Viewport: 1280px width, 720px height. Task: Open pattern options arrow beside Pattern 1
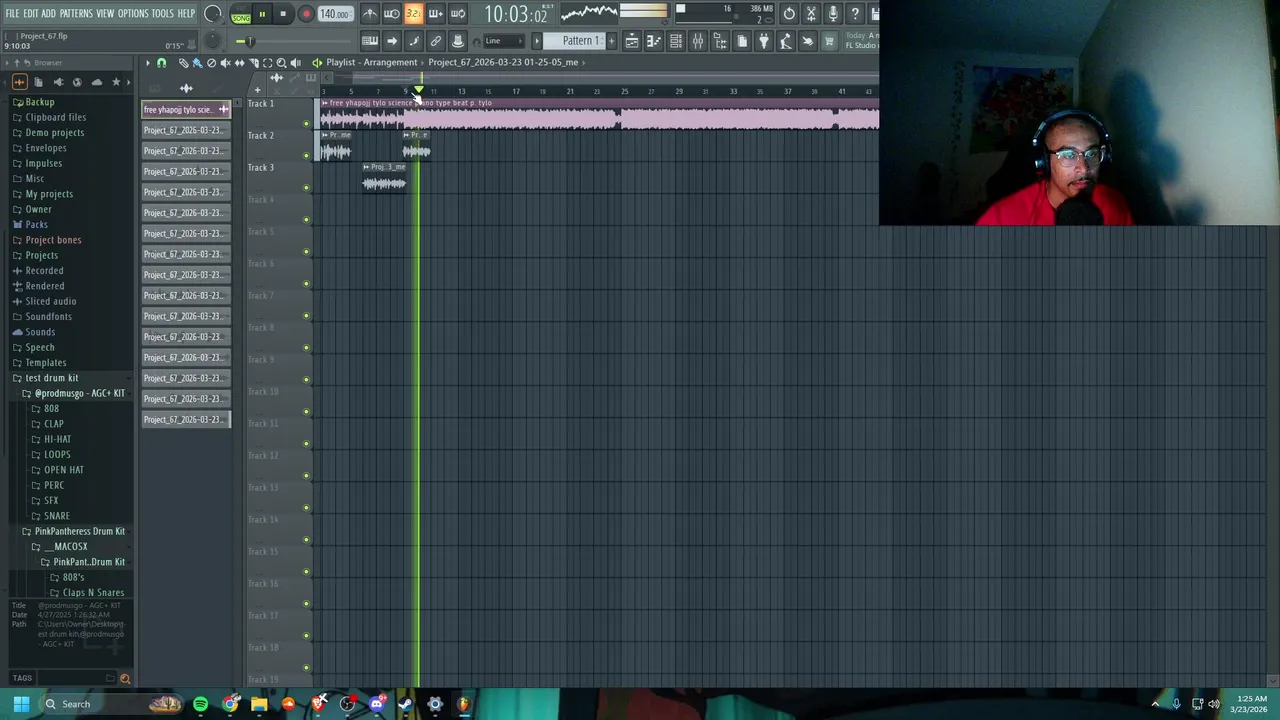(x=537, y=41)
